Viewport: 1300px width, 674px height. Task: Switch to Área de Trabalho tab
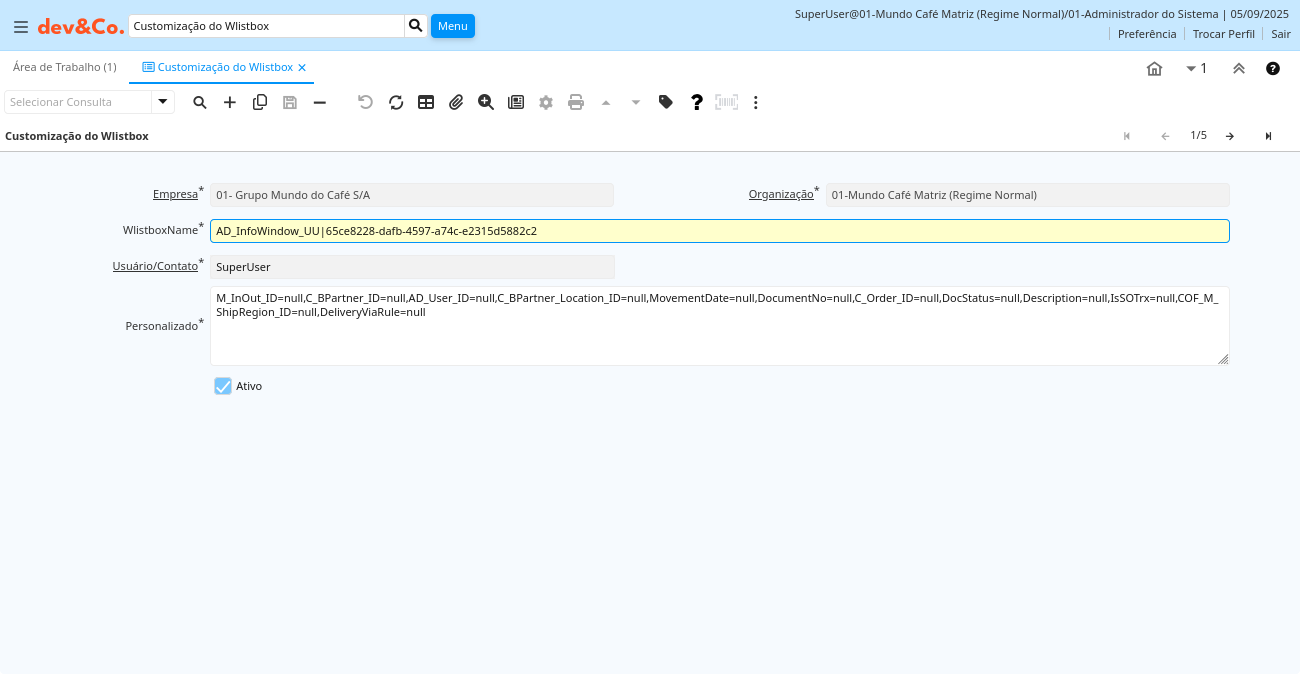(x=64, y=67)
